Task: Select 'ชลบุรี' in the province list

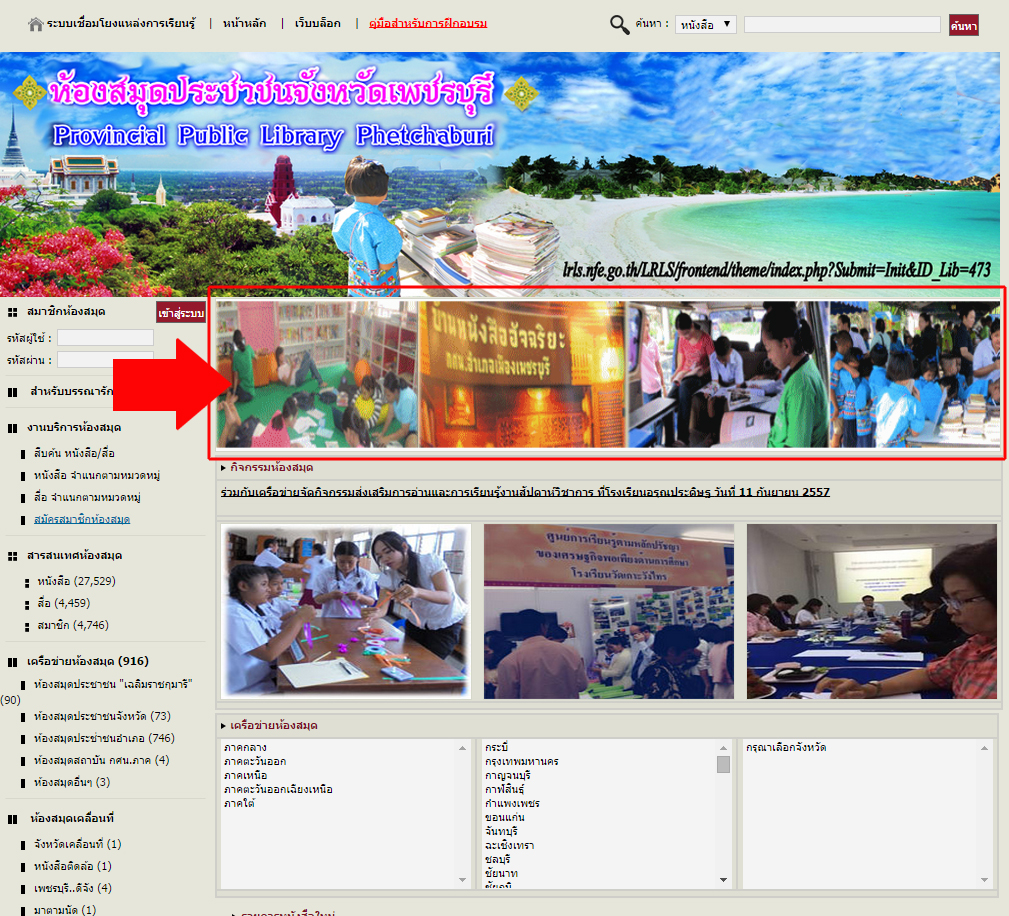Action: pyautogui.click(x=497, y=860)
